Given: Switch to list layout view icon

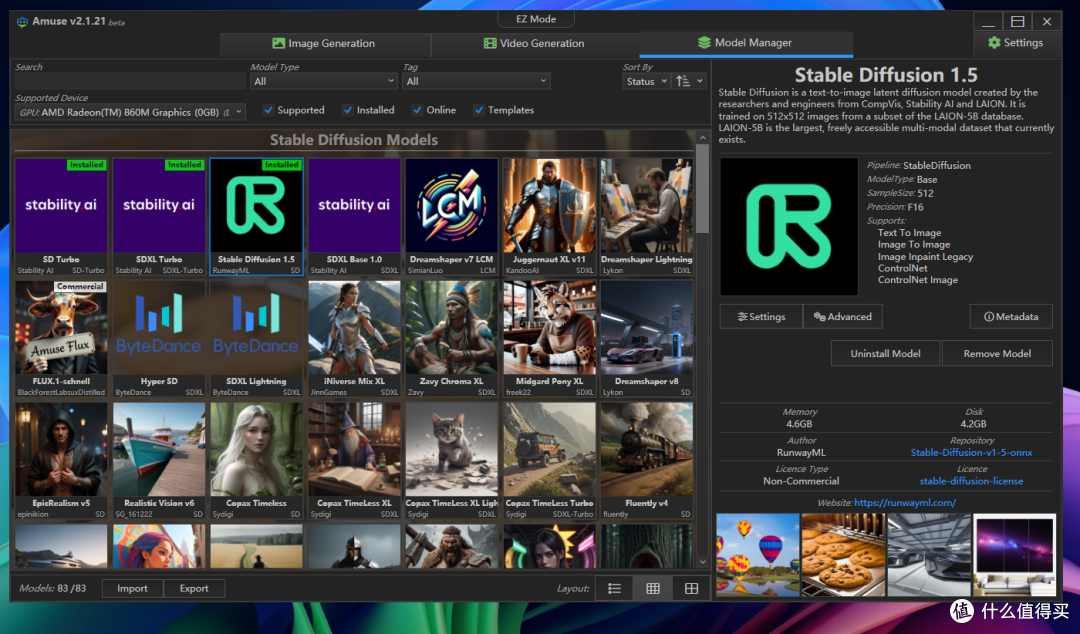Looking at the screenshot, I should [x=614, y=589].
